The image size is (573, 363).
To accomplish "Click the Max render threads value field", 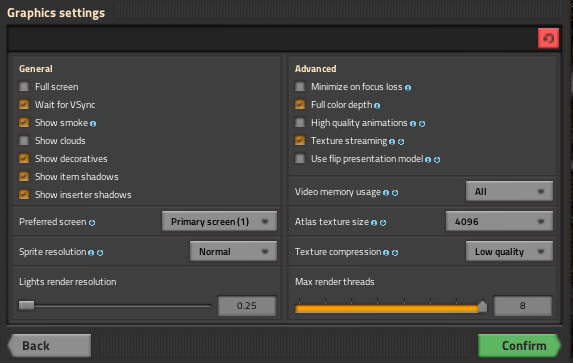I will [523, 306].
